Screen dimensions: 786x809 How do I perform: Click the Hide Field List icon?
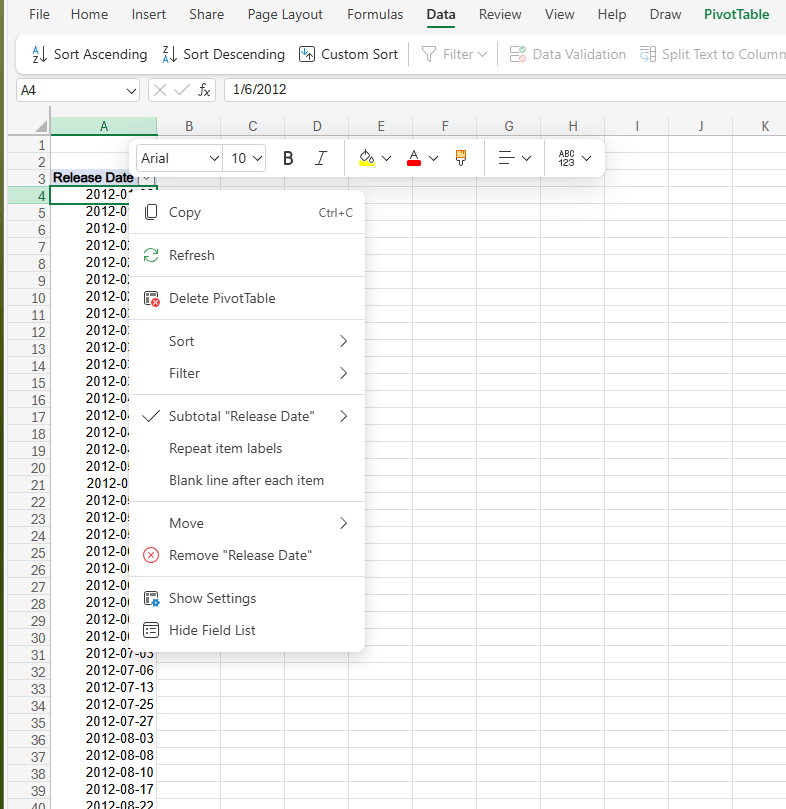point(151,630)
